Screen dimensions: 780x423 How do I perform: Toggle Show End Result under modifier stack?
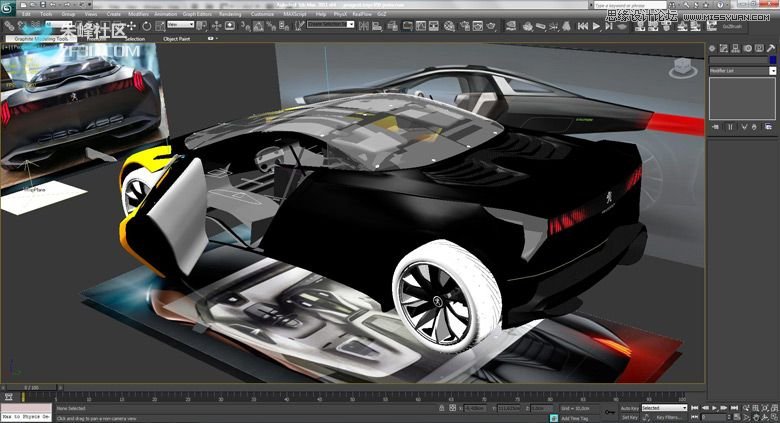[x=728, y=127]
